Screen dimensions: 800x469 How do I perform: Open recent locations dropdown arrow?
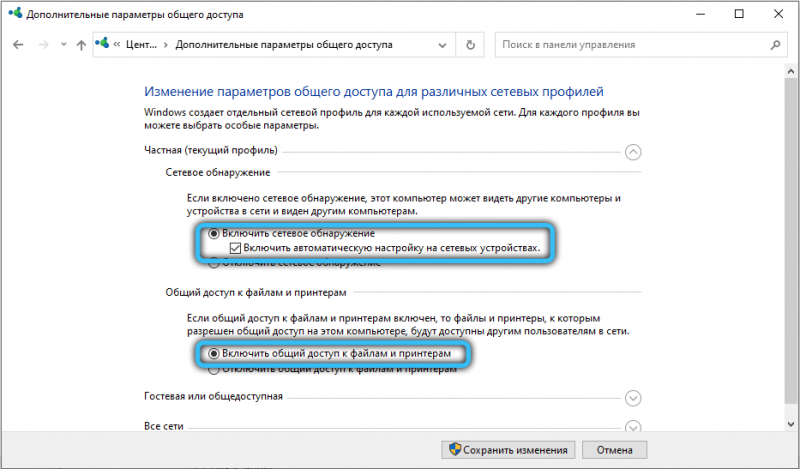[63, 44]
